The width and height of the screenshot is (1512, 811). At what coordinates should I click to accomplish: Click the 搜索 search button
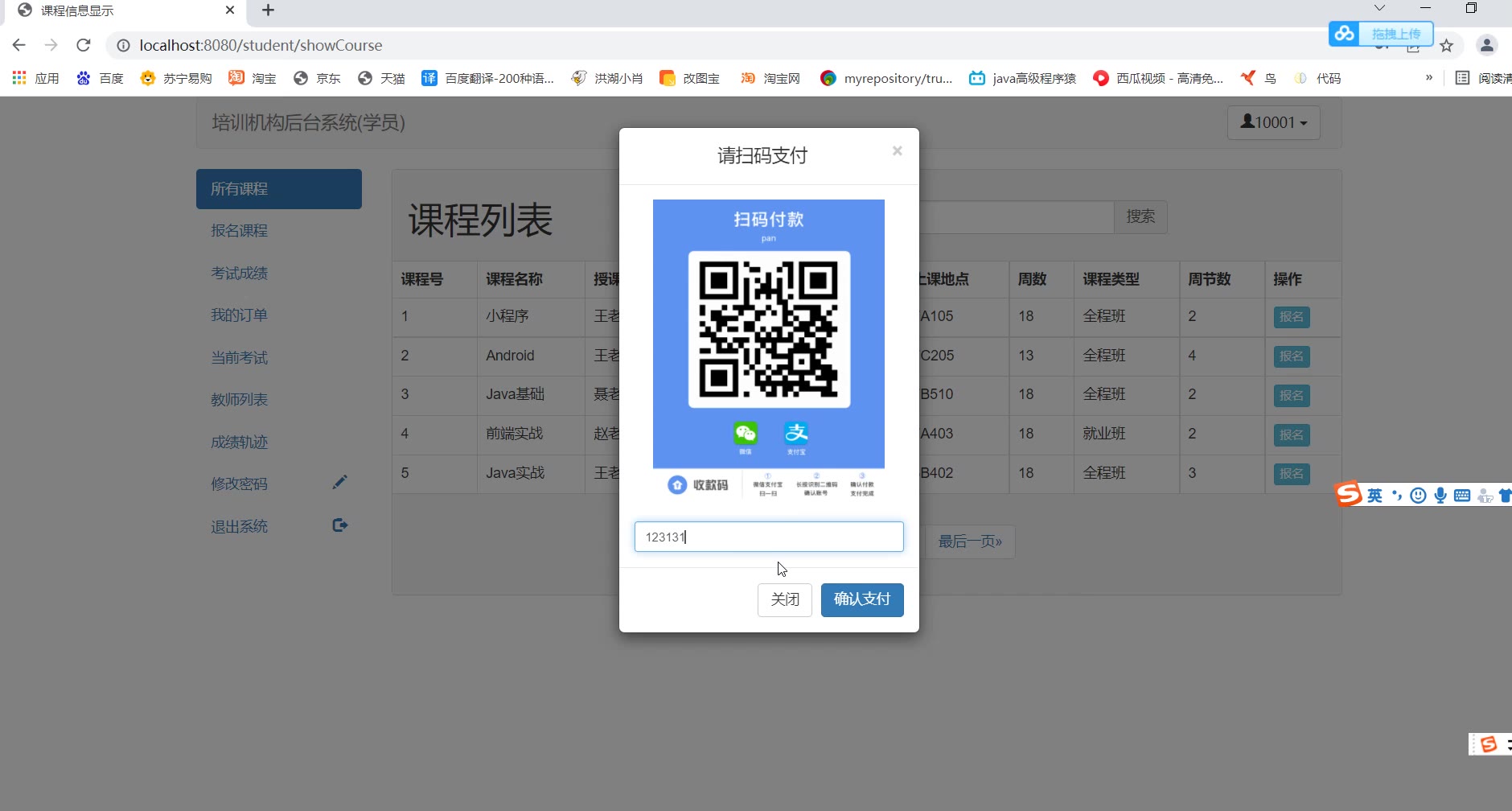(1140, 216)
